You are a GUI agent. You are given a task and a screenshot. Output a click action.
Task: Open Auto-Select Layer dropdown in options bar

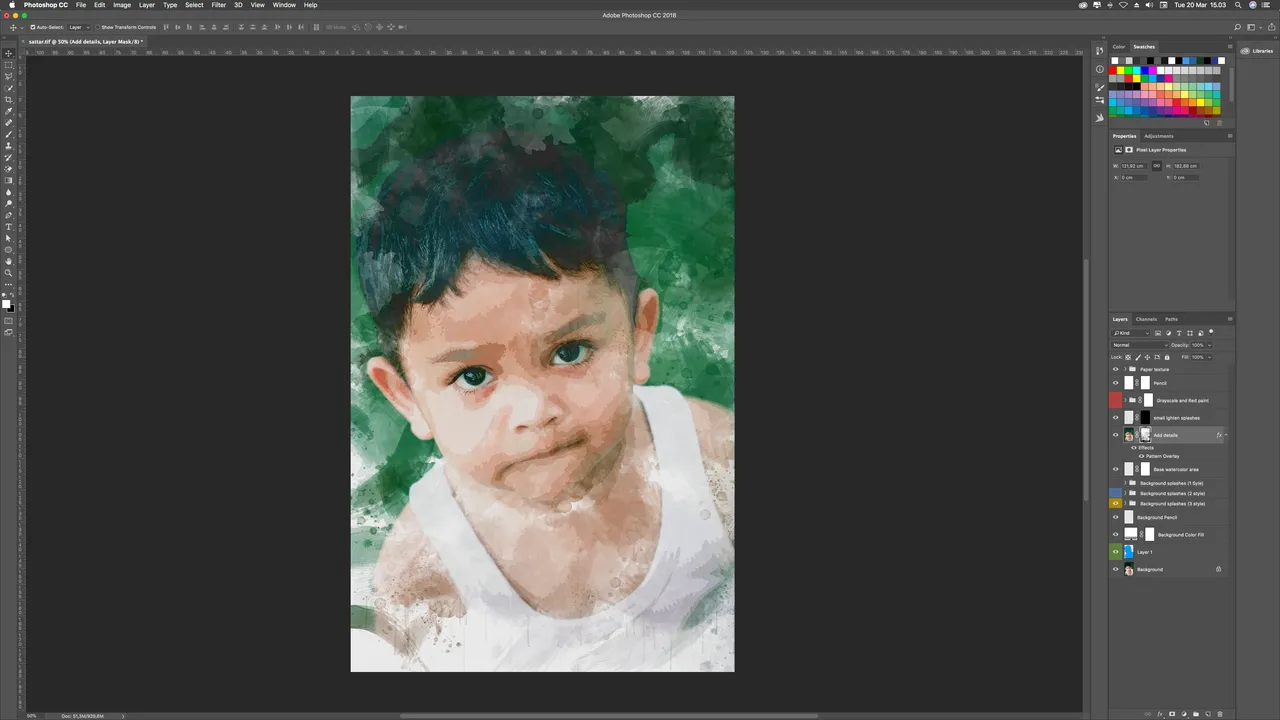pos(78,27)
